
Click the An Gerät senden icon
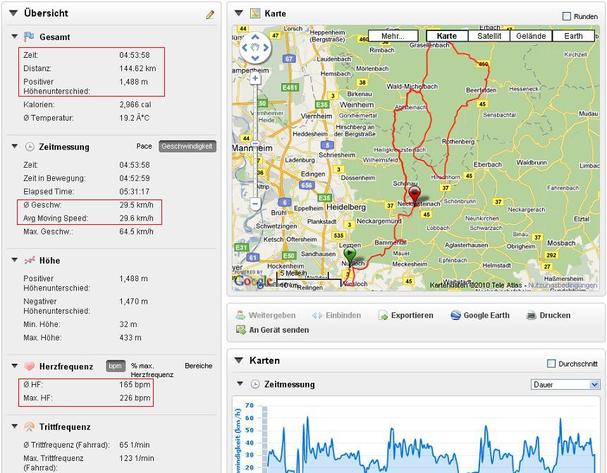pyautogui.click(x=241, y=330)
